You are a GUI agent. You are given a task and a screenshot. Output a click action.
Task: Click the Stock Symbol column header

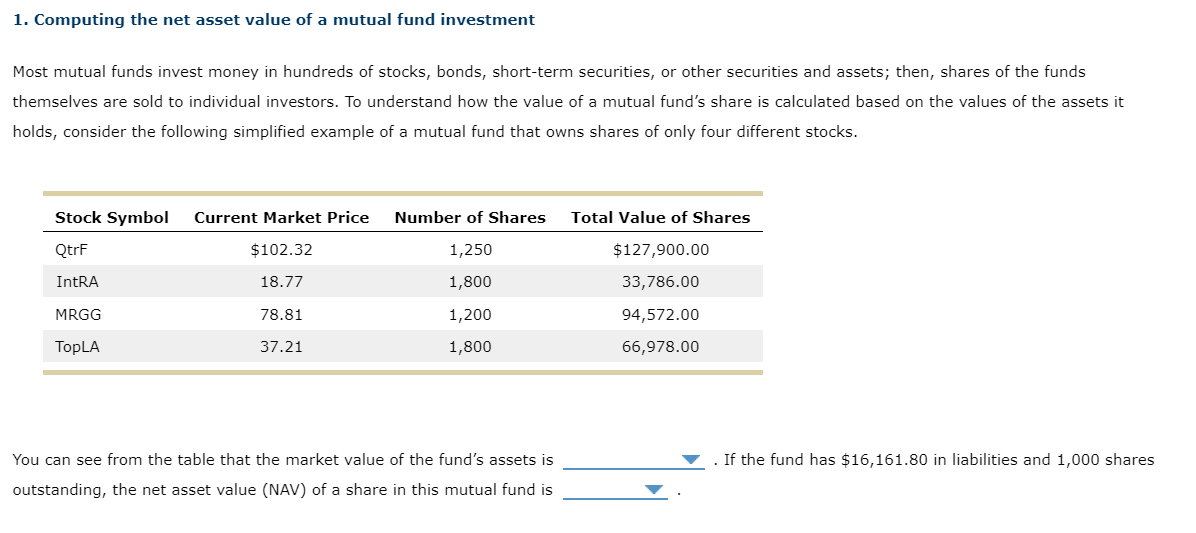pos(111,217)
